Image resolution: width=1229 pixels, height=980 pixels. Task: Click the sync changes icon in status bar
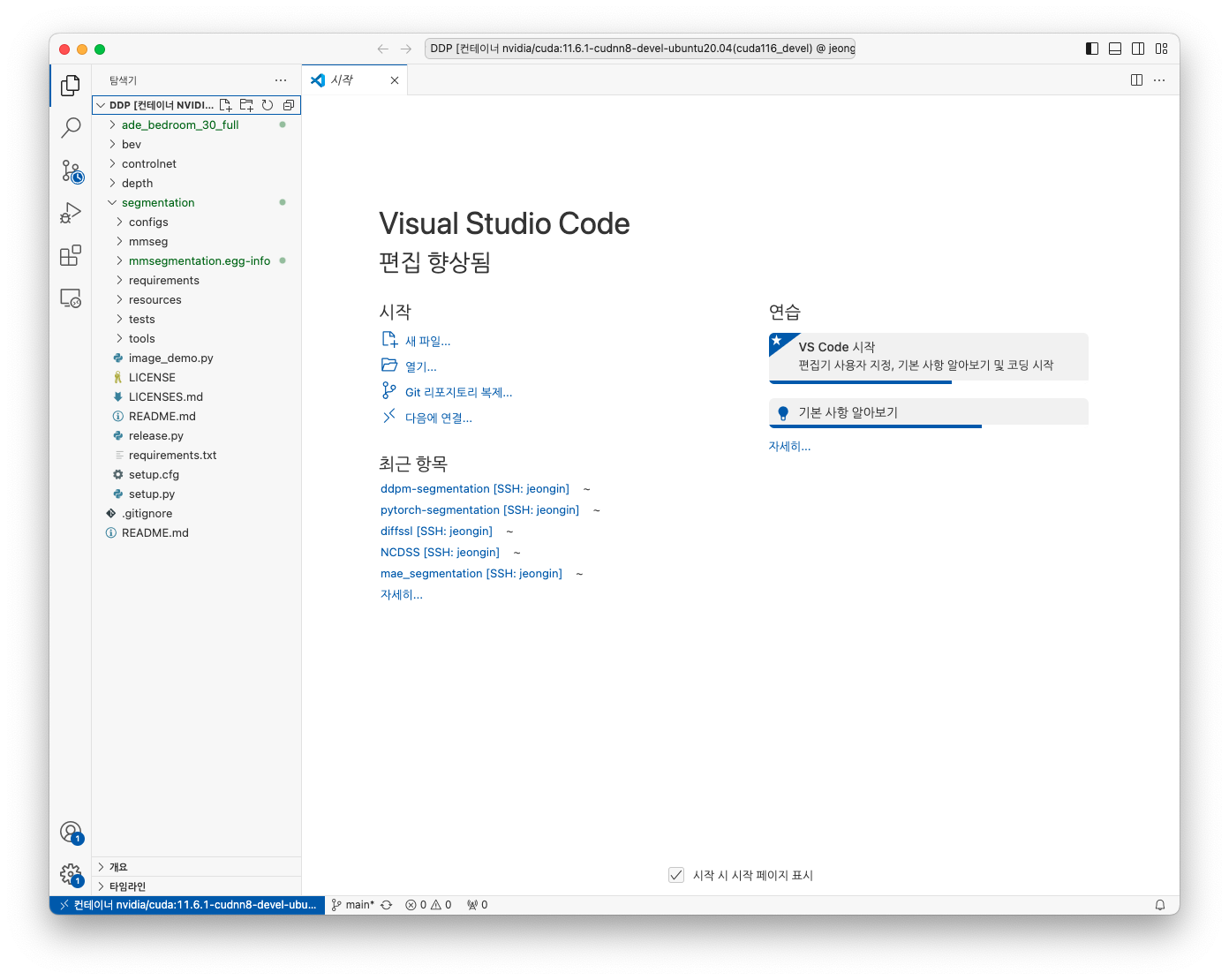click(386, 905)
